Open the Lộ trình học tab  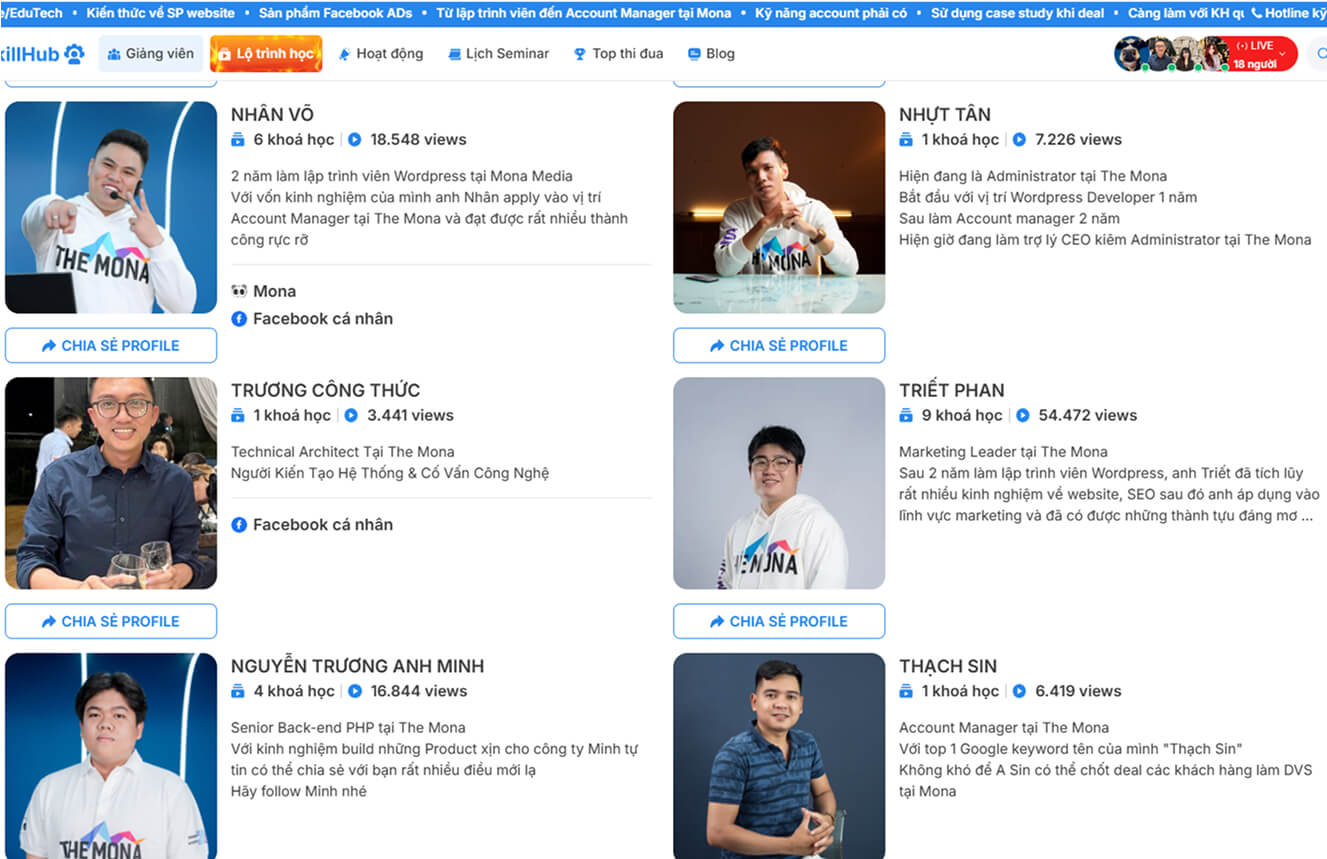(x=266, y=54)
